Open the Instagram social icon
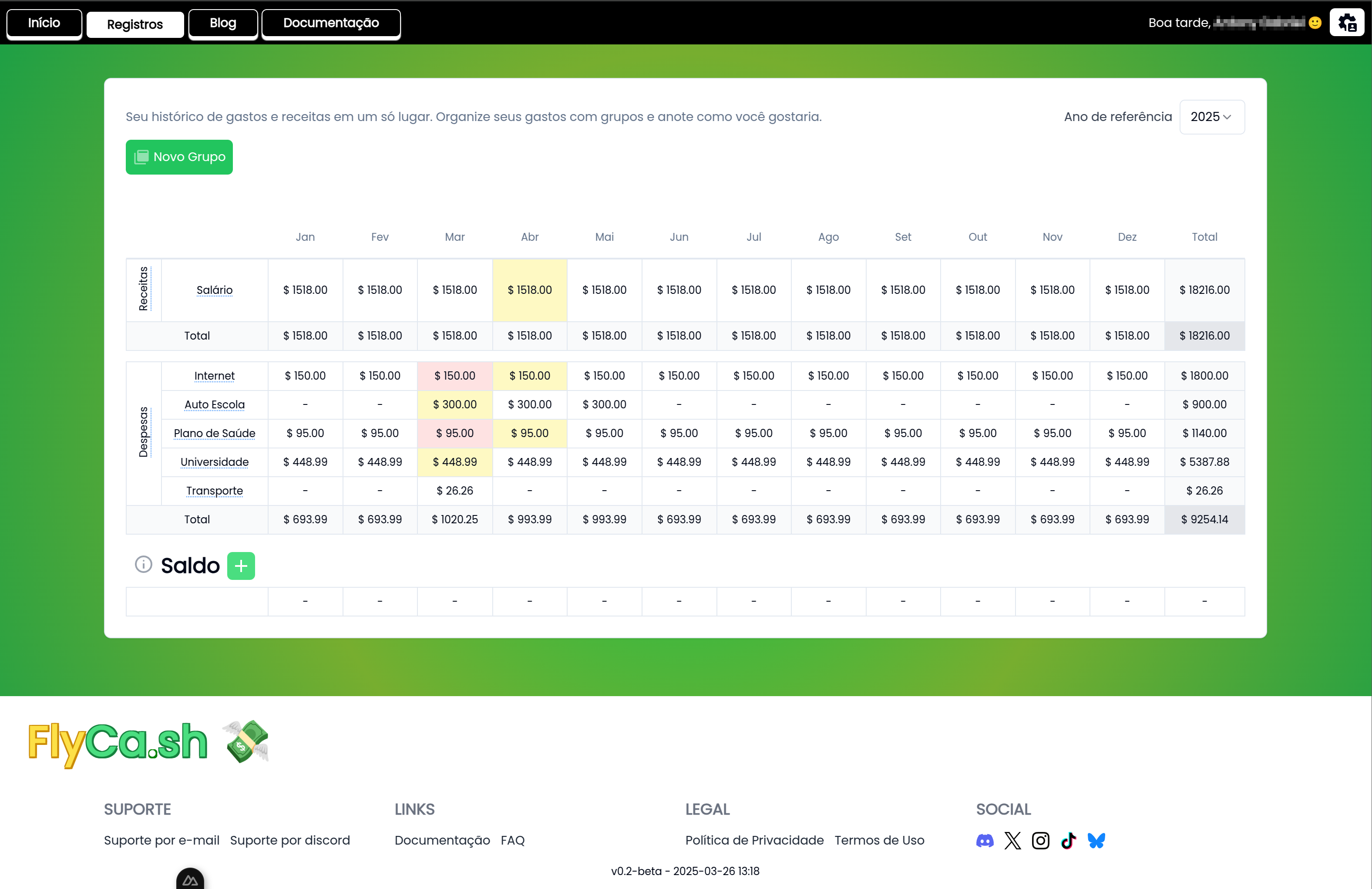The width and height of the screenshot is (1372, 889). click(1040, 841)
